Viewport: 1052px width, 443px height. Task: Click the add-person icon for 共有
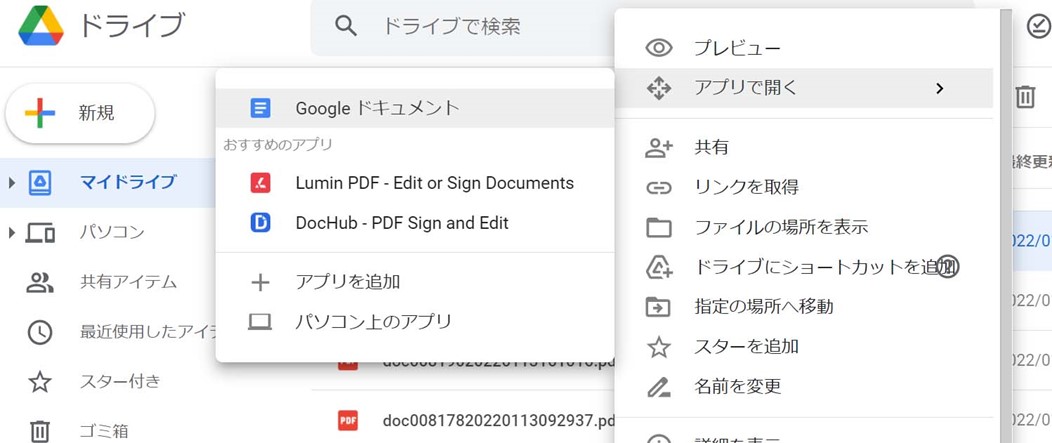tap(659, 148)
